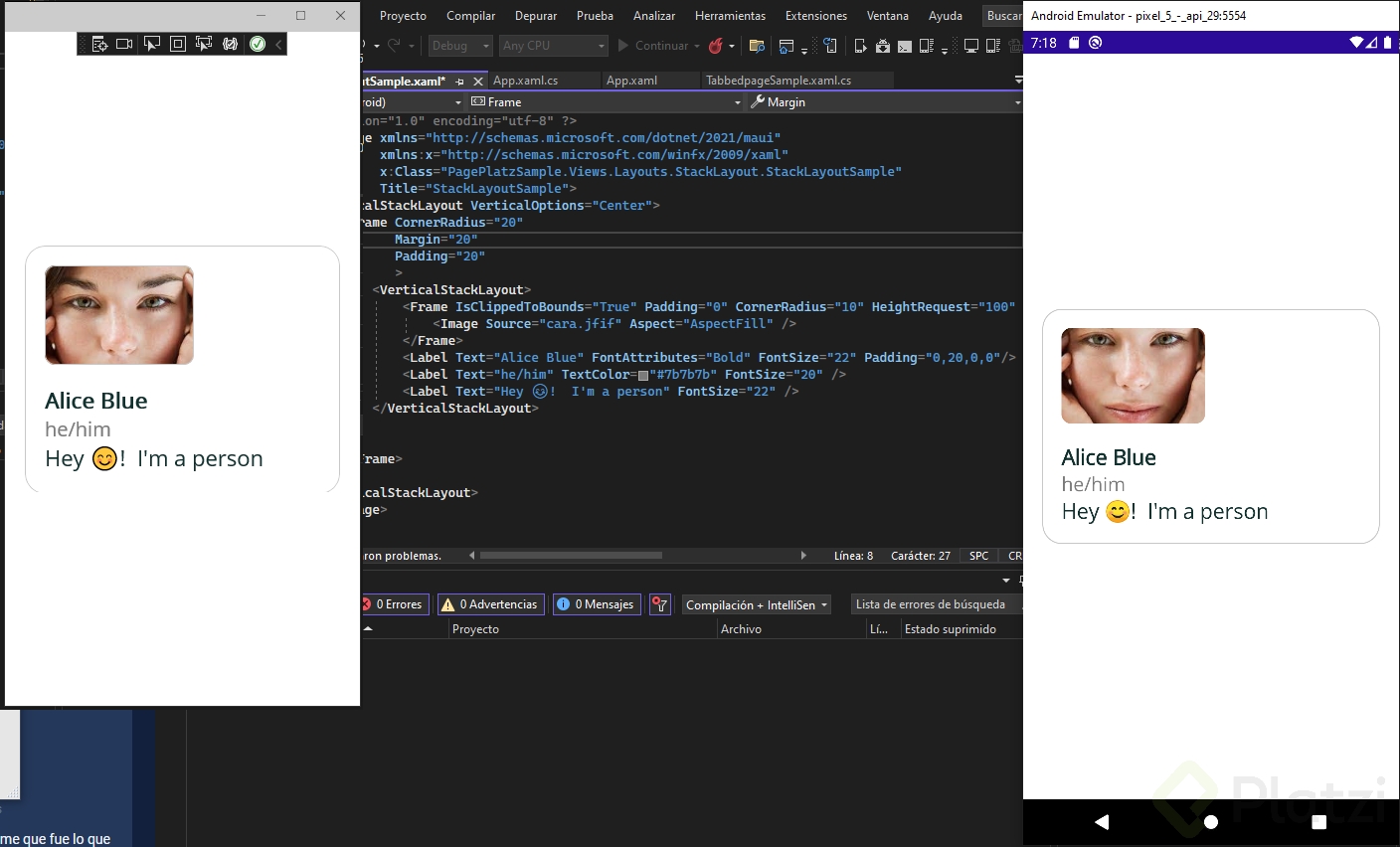
Task: Open the live visual tree icon
Action: [99, 44]
